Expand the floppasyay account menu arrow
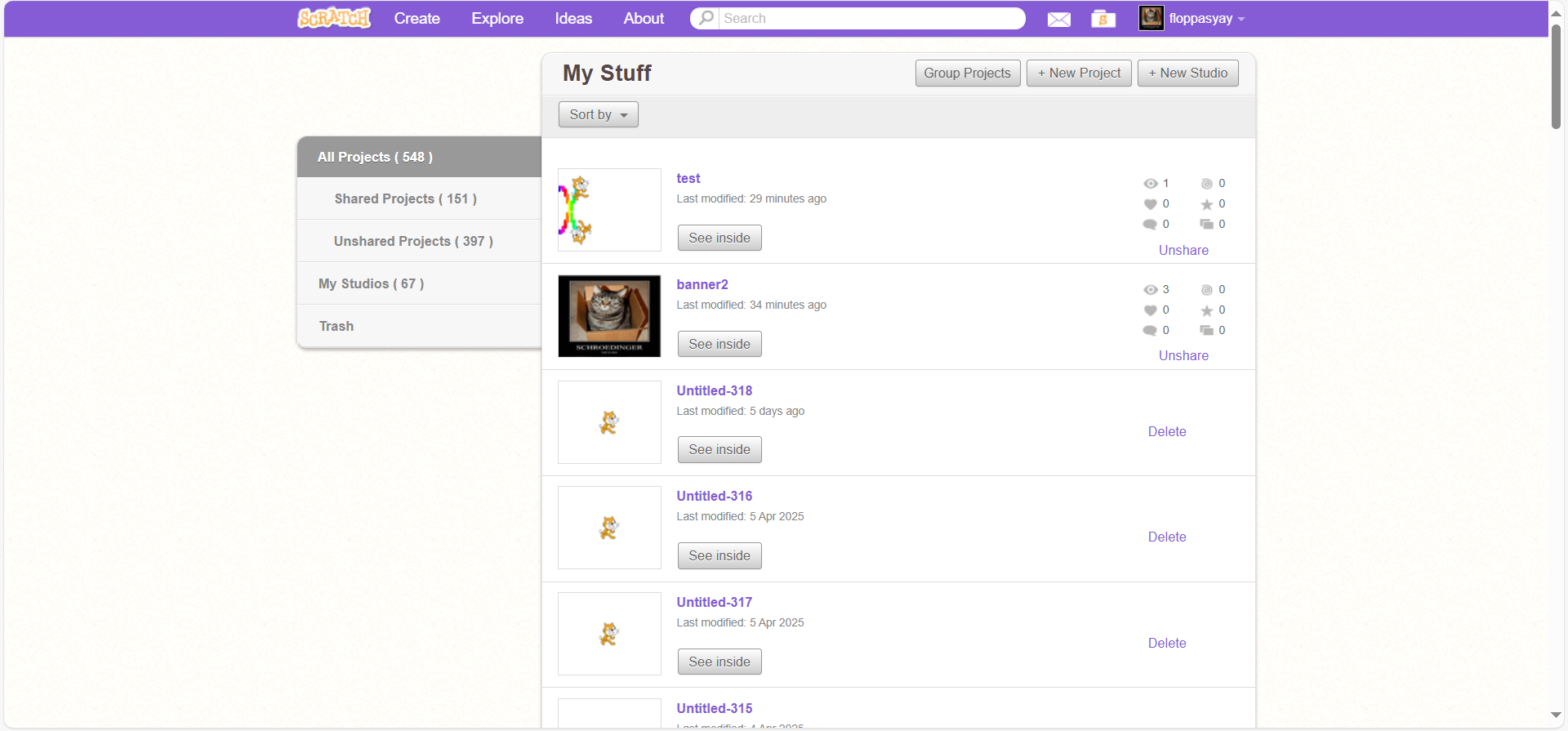 click(1241, 19)
